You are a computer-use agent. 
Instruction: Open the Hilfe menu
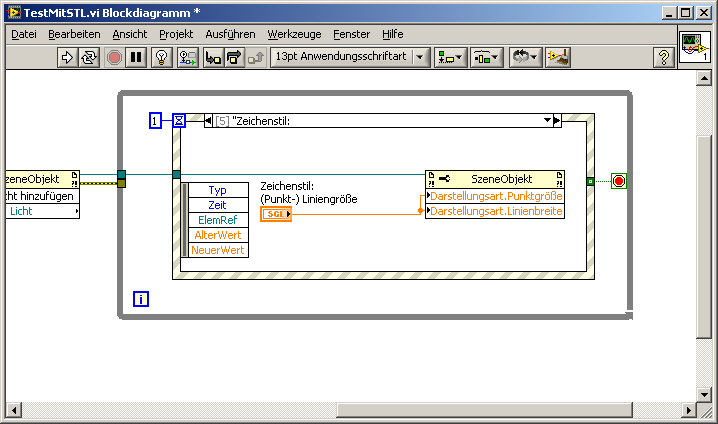[x=392, y=34]
